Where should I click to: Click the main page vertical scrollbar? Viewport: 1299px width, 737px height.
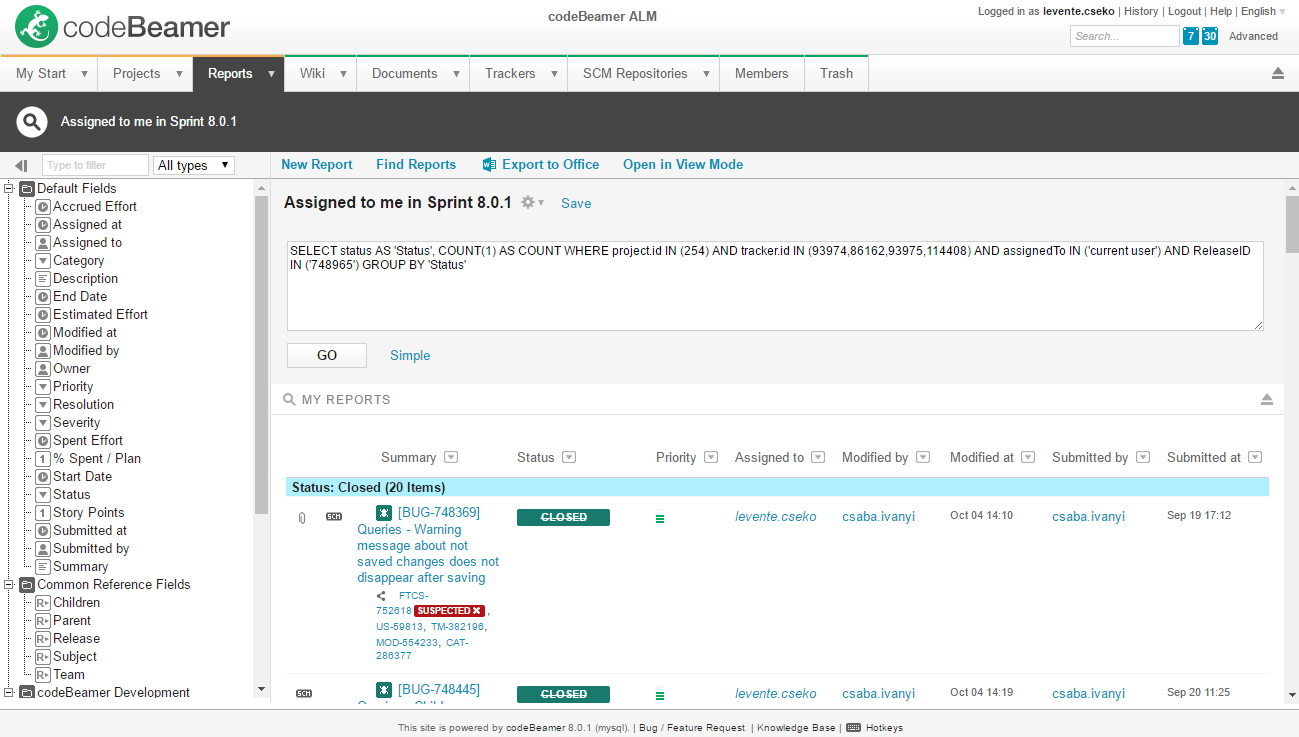pos(1291,225)
